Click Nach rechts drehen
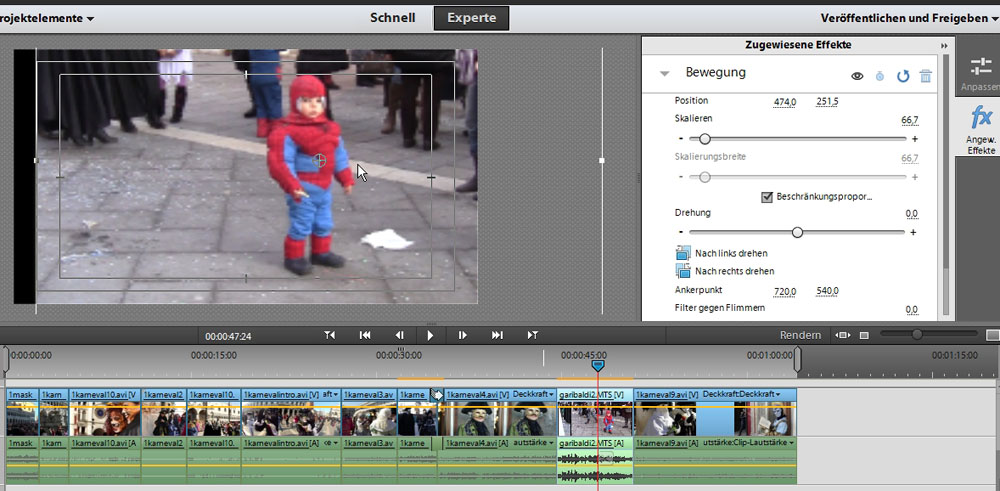 [725, 271]
